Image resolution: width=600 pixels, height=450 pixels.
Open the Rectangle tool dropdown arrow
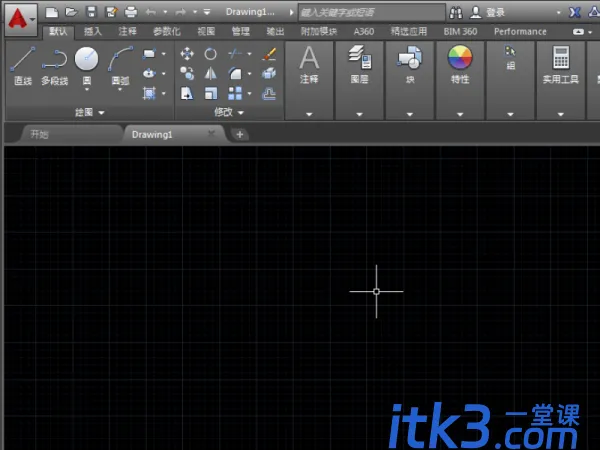[x=164, y=54]
